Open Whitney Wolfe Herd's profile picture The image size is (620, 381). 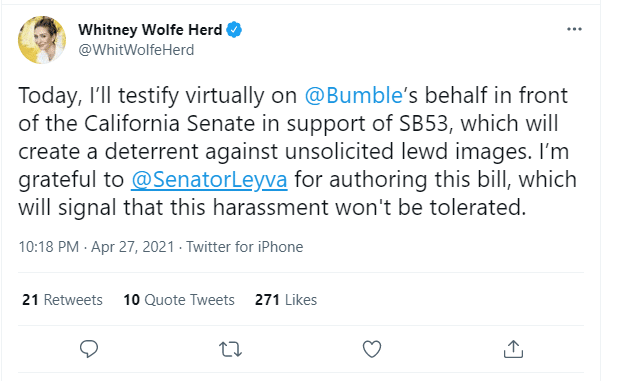click(42, 40)
